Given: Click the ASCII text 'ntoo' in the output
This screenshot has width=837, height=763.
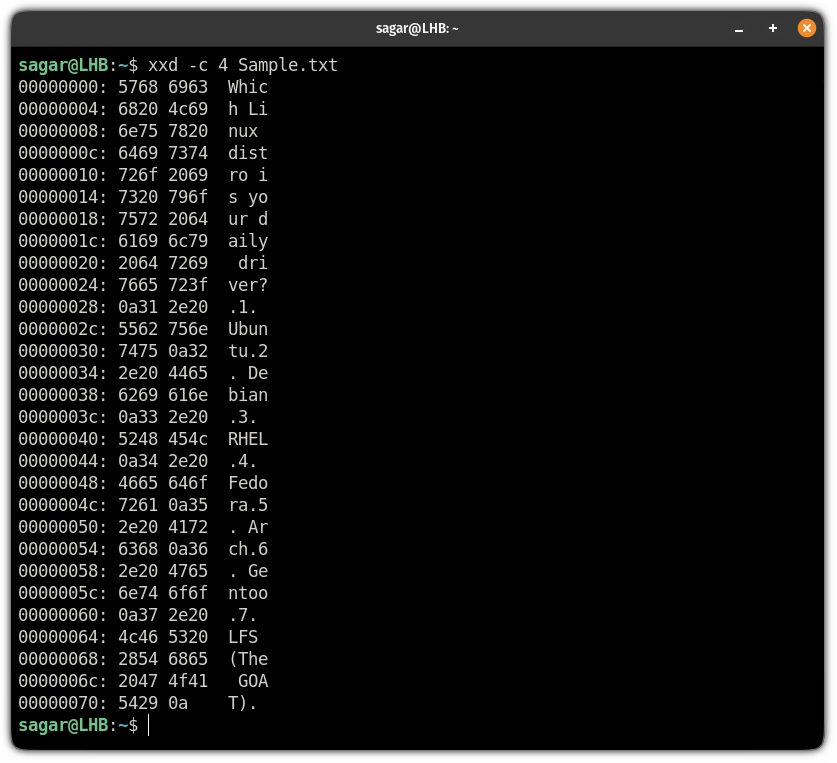Looking at the screenshot, I should pos(248,593).
